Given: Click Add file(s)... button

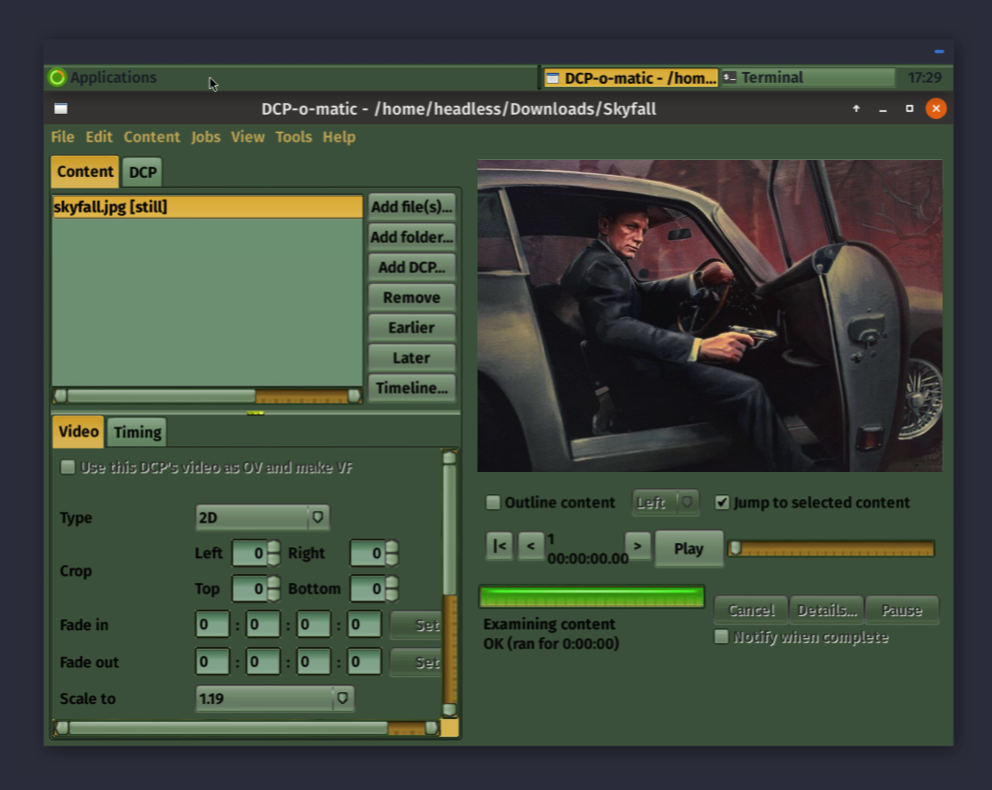Looking at the screenshot, I should click(x=411, y=207).
